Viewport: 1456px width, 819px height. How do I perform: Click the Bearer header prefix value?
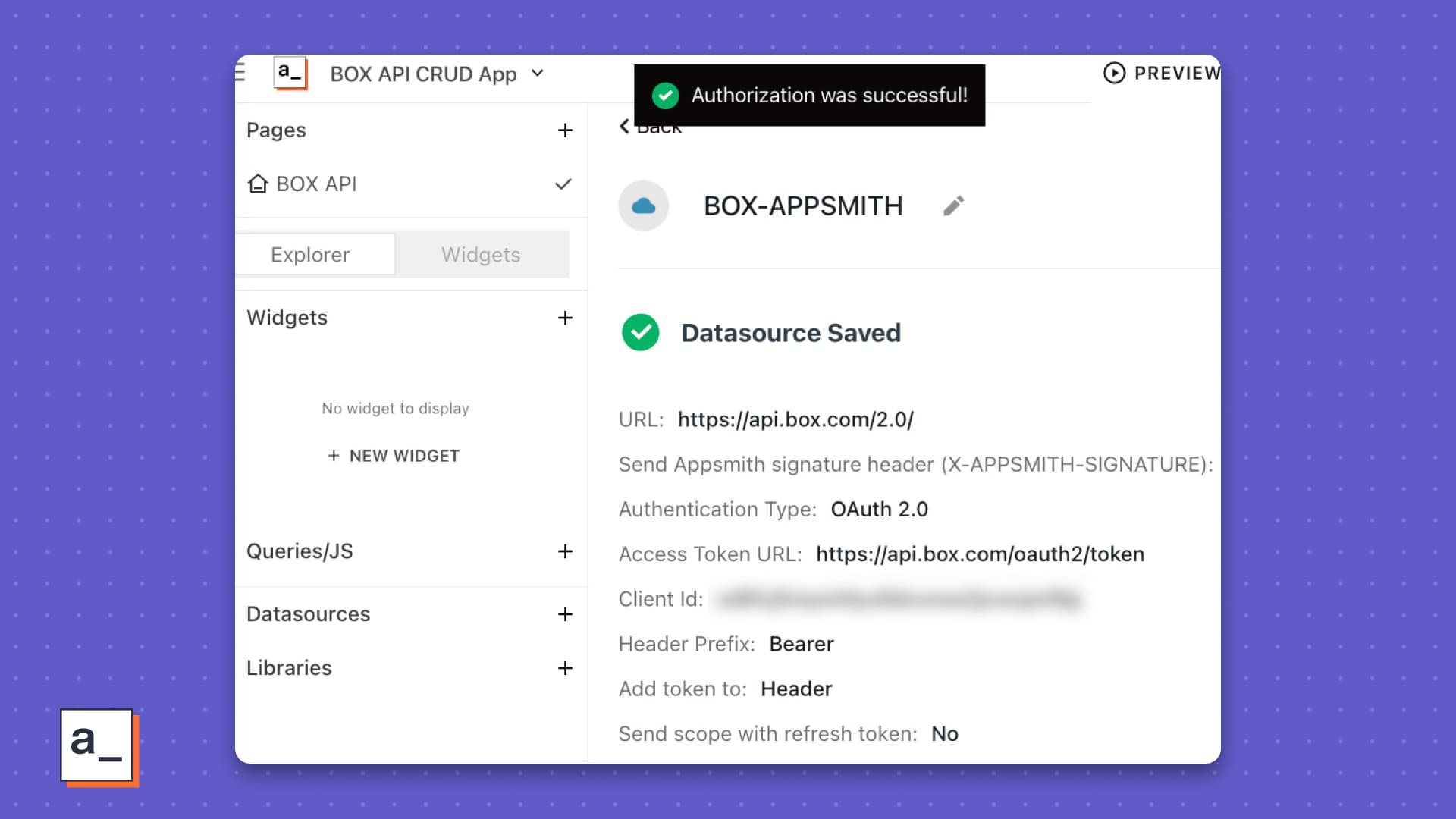tap(801, 644)
